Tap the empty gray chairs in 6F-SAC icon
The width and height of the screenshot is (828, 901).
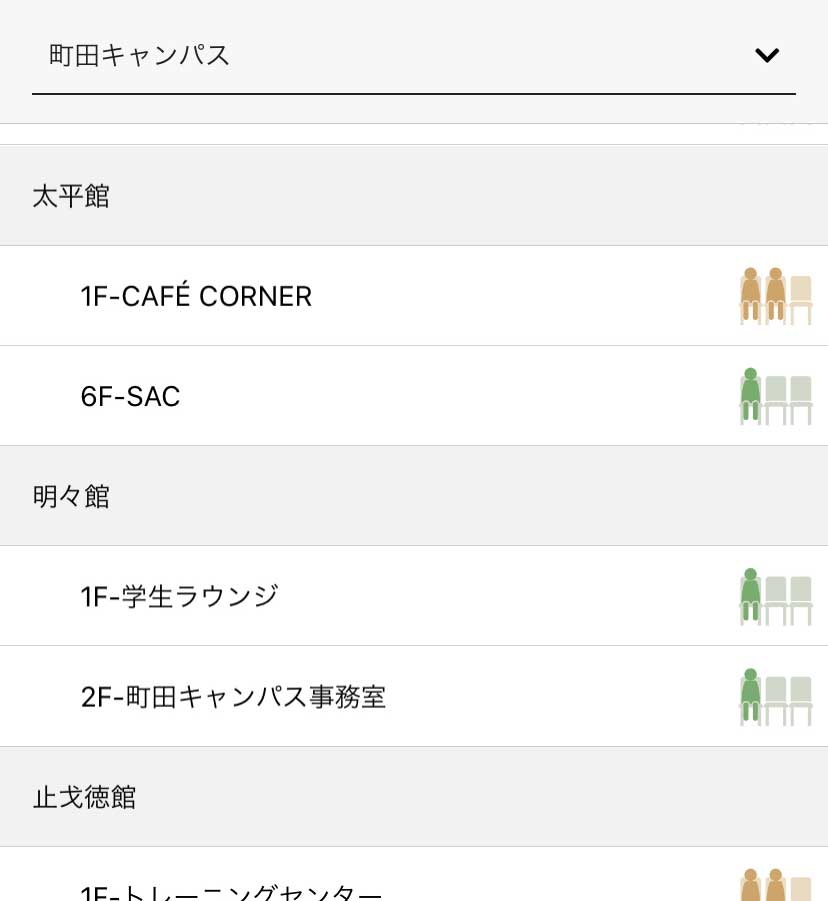788,400
